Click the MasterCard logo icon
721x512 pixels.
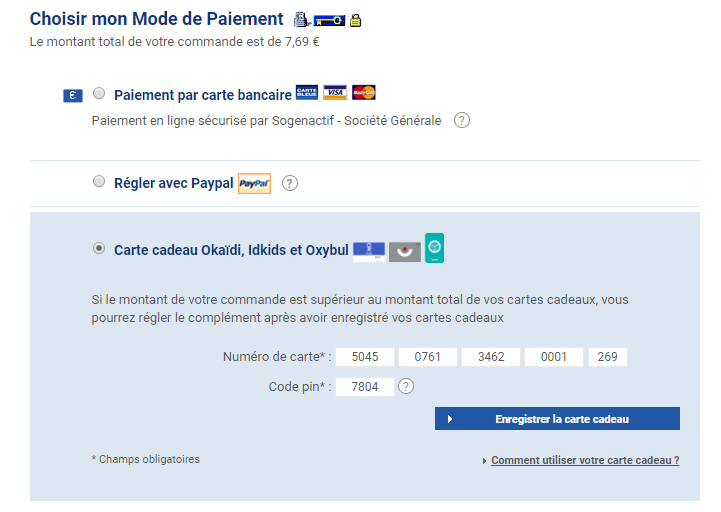(x=364, y=92)
